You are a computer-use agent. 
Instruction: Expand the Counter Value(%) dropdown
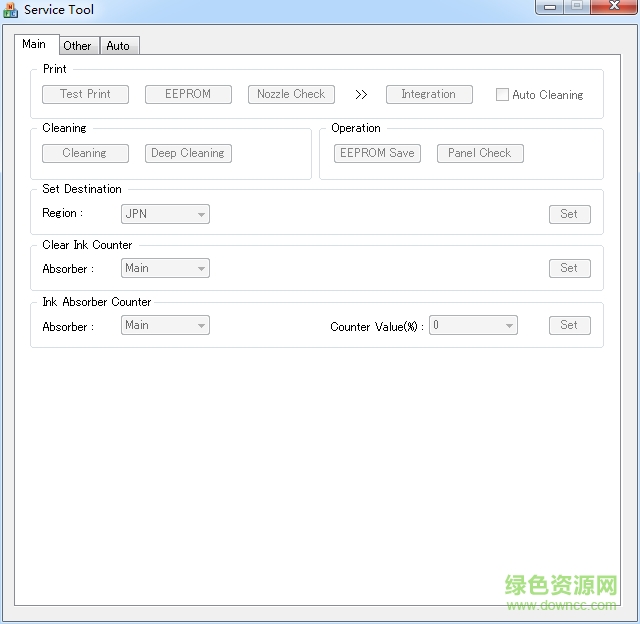point(473,325)
